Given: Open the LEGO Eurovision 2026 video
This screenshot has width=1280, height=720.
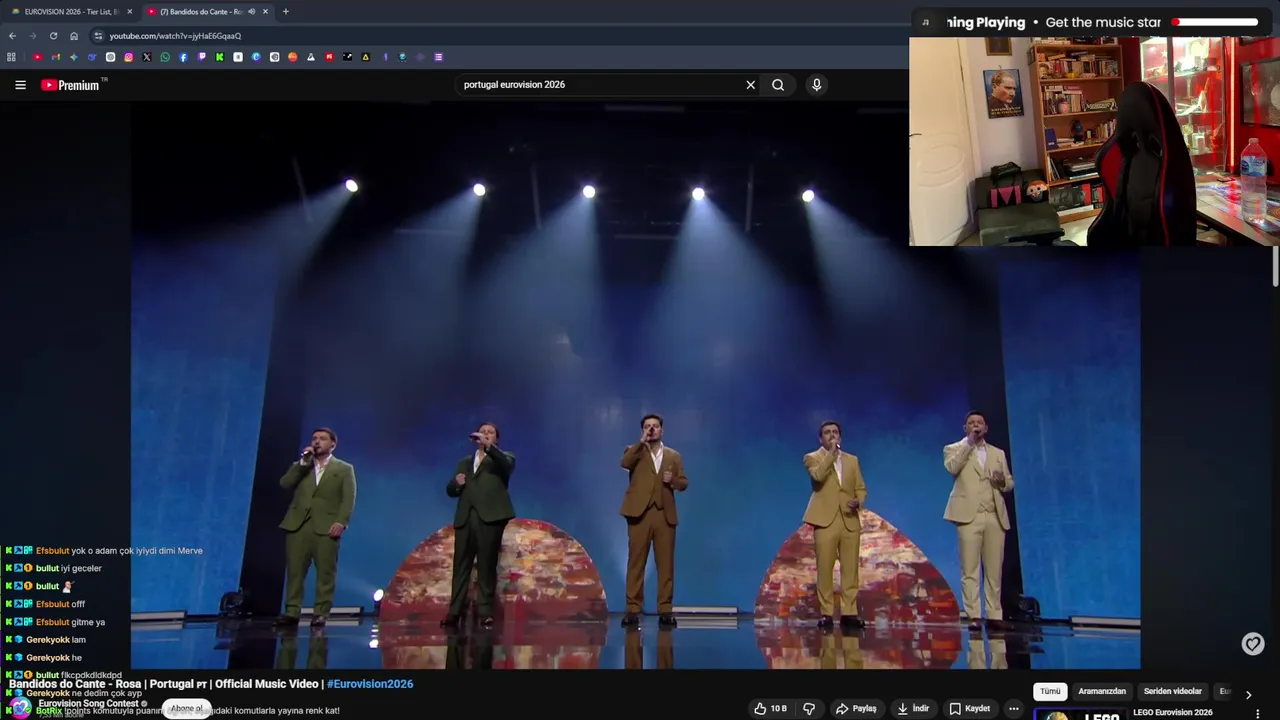Looking at the screenshot, I should click(x=1172, y=713).
